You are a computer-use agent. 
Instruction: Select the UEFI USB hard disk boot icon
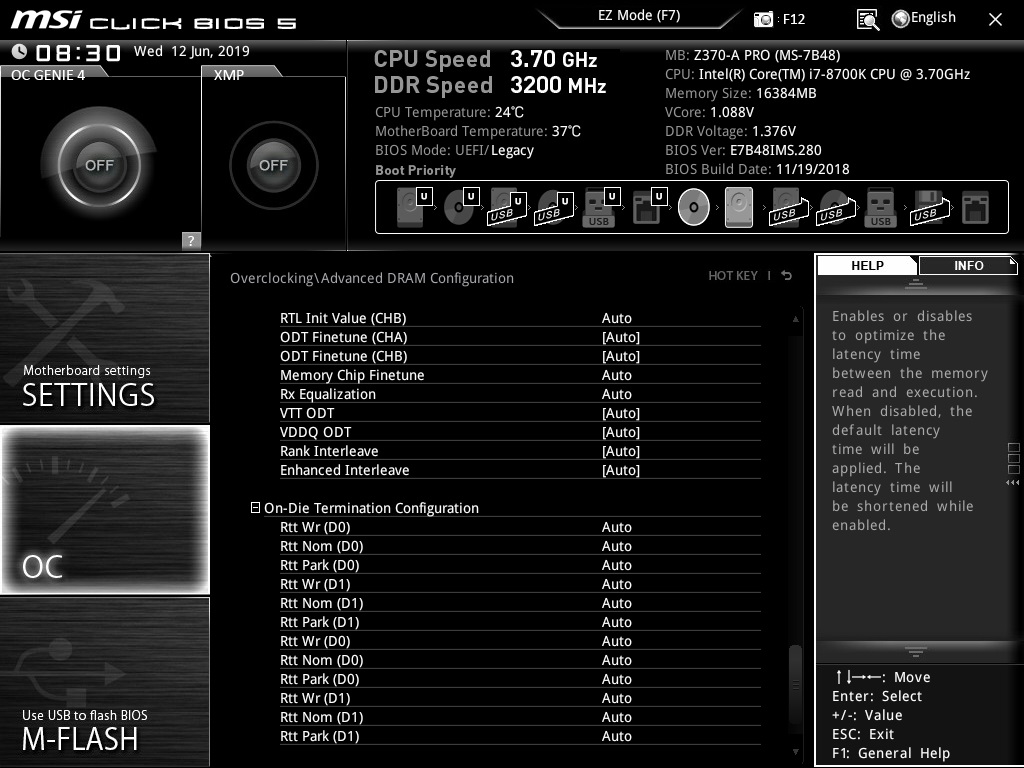(507, 208)
